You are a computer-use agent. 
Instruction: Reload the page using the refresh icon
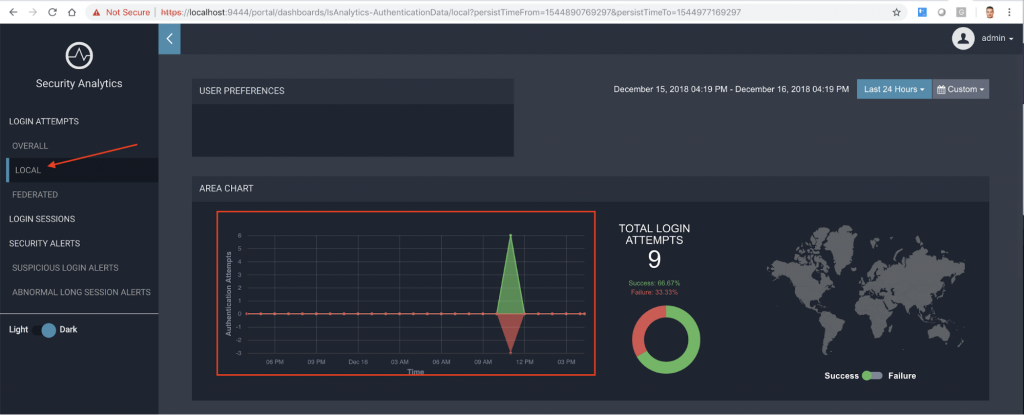51,12
